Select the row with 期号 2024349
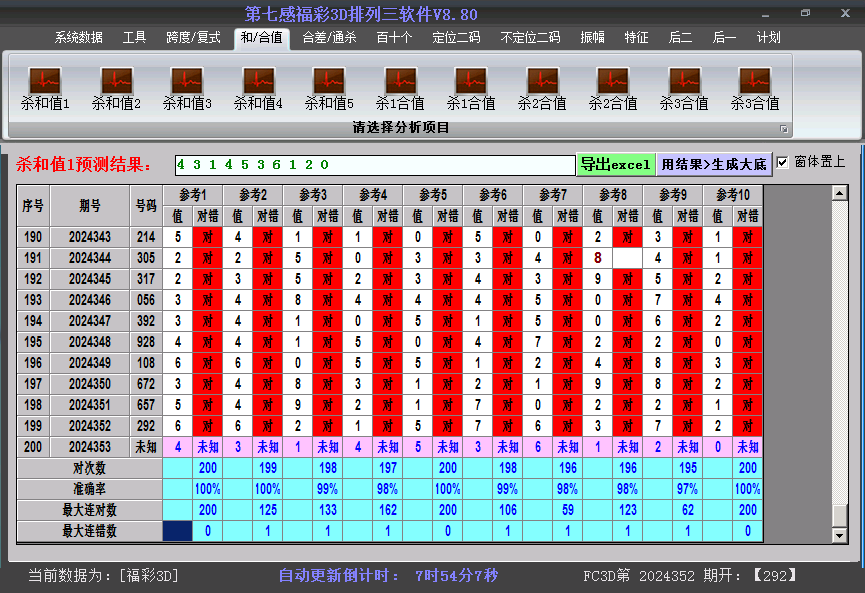Image resolution: width=865 pixels, height=593 pixels. [390, 363]
